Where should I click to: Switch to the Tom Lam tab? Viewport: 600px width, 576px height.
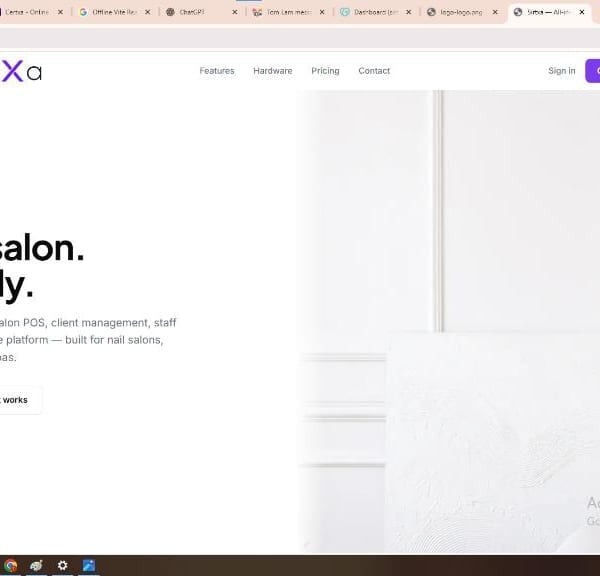click(289, 12)
